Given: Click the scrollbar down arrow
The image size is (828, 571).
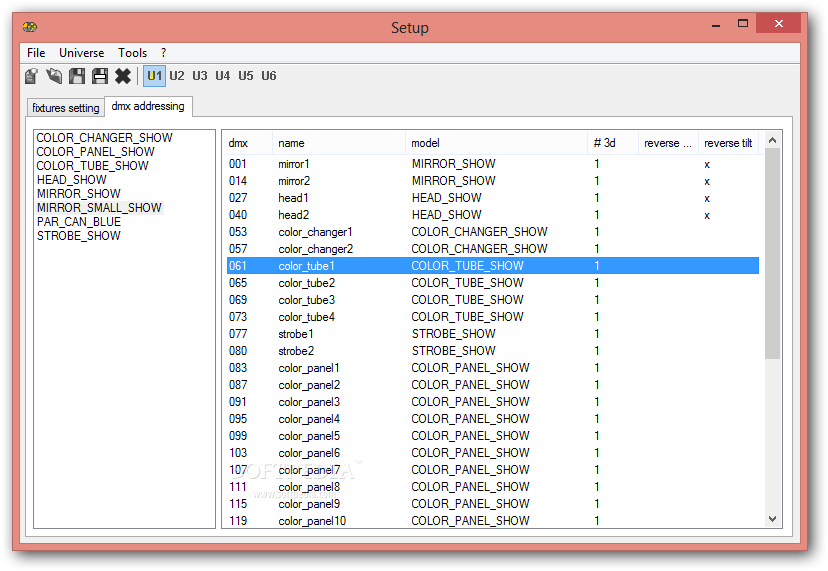Looking at the screenshot, I should pyautogui.click(x=773, y=519).
